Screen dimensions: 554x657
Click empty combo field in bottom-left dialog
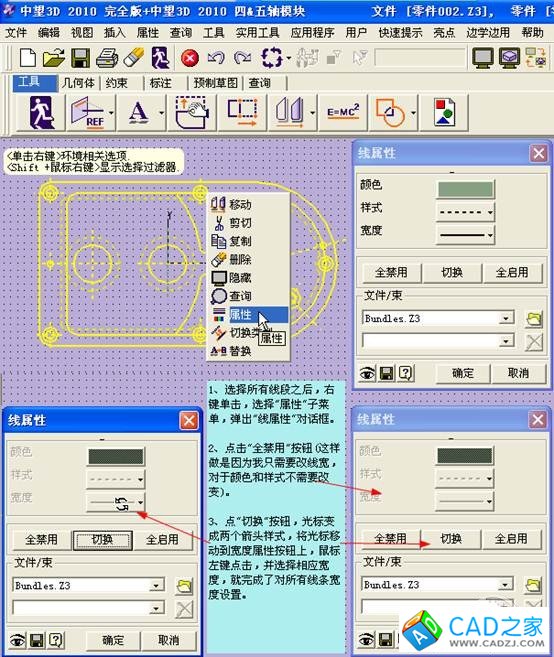click(88, 608)
